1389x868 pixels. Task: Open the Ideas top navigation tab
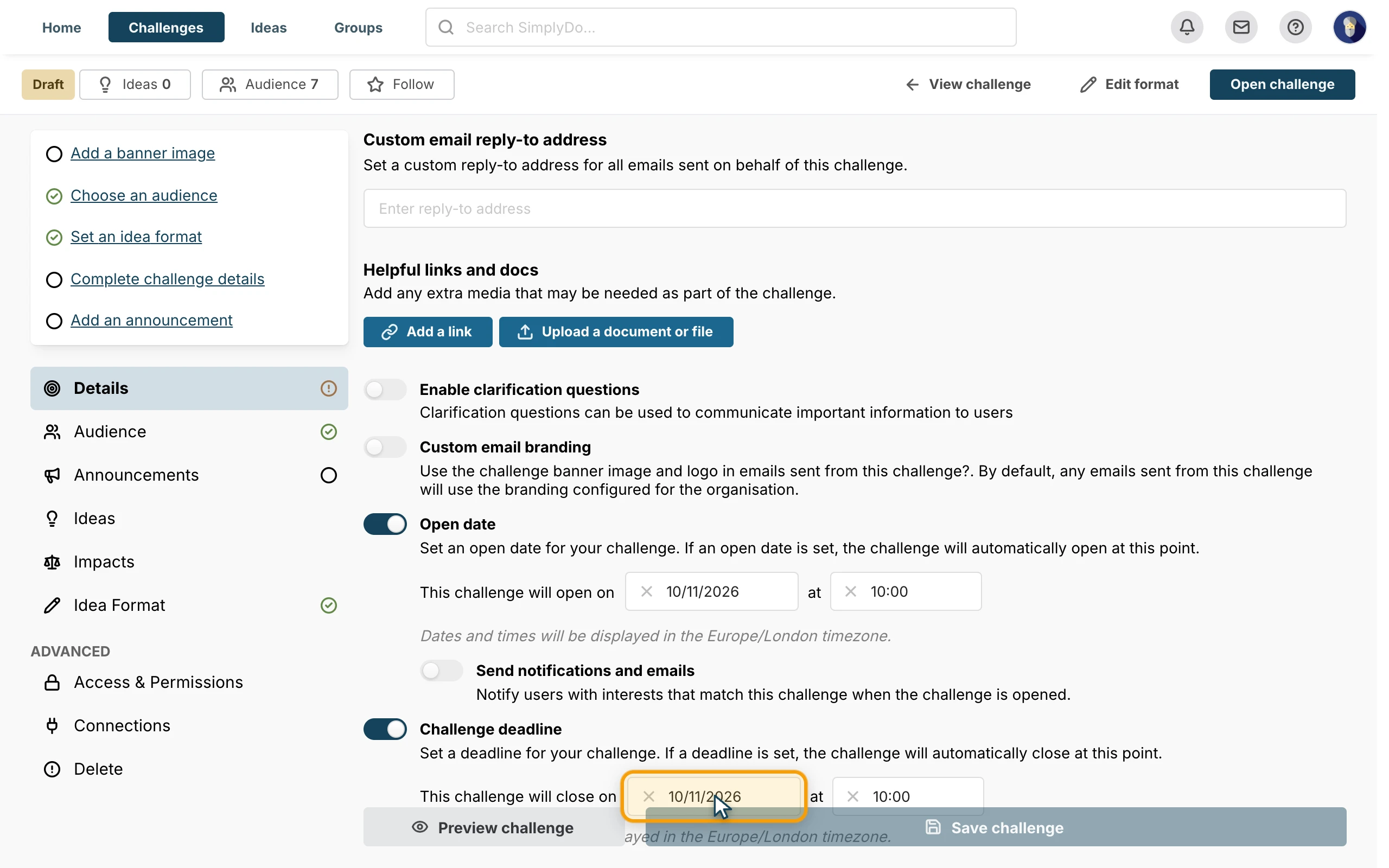(268, 27)
